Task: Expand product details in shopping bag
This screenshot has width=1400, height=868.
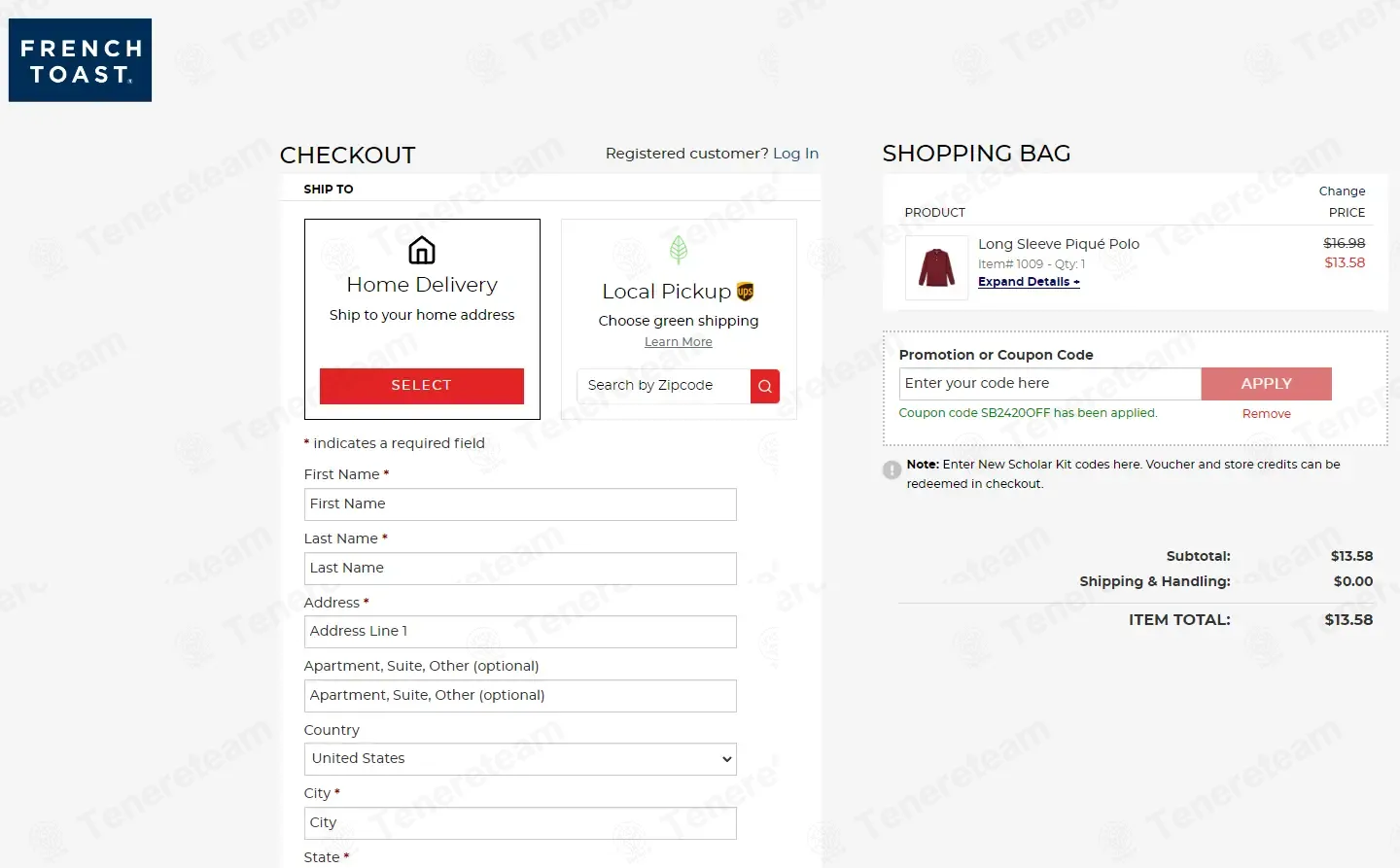Action: [1029, 282]
